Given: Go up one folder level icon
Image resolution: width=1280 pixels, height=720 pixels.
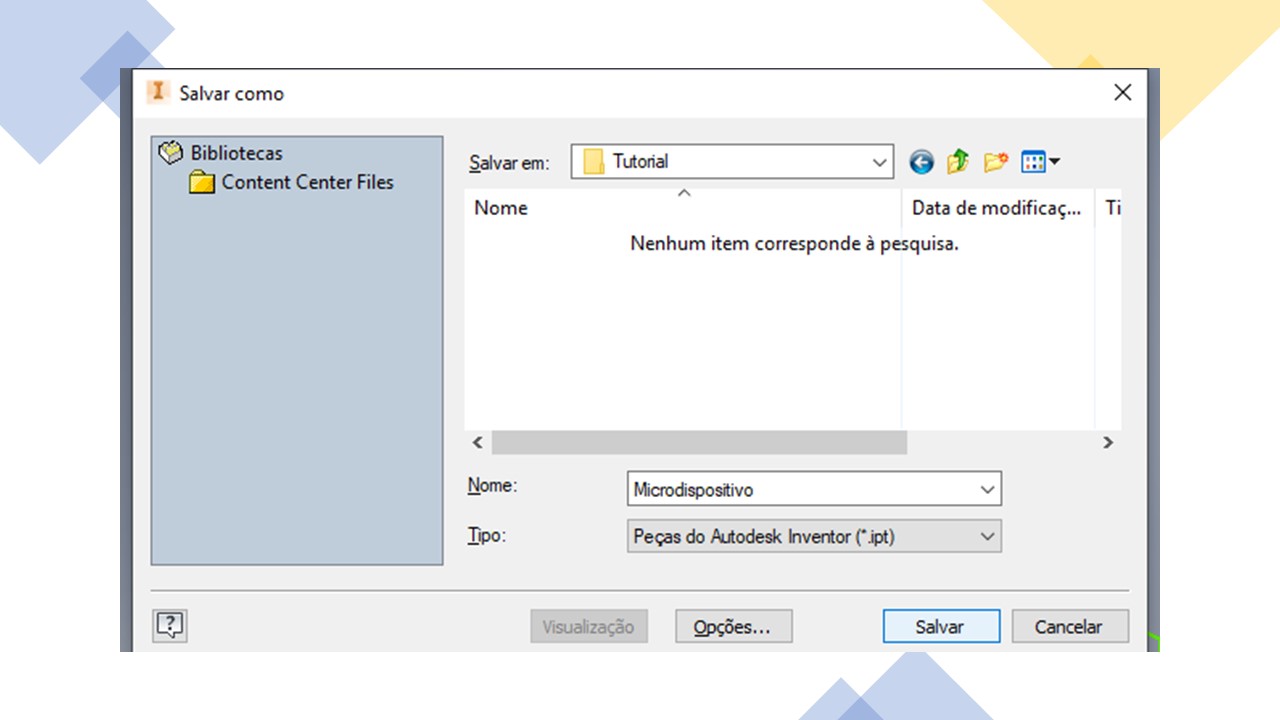Looking at the screenshot, I should coord(958,161).
